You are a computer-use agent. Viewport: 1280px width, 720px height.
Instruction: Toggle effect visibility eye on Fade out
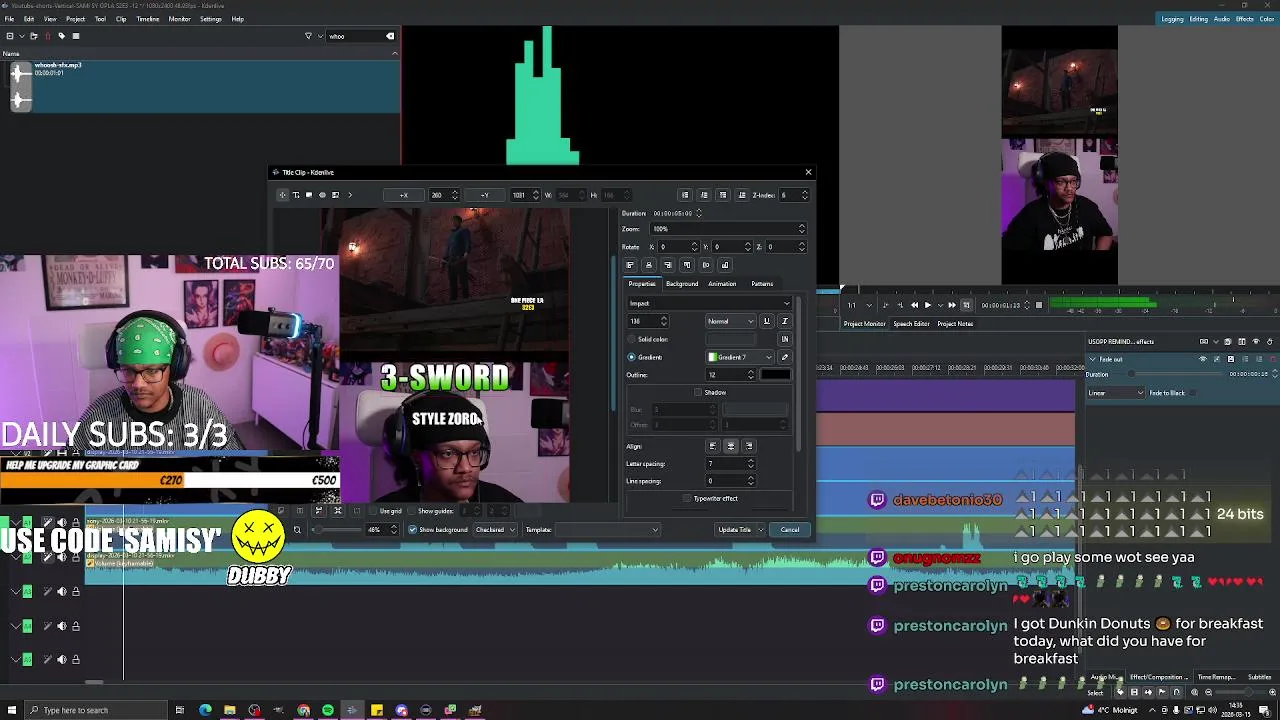1203,359
